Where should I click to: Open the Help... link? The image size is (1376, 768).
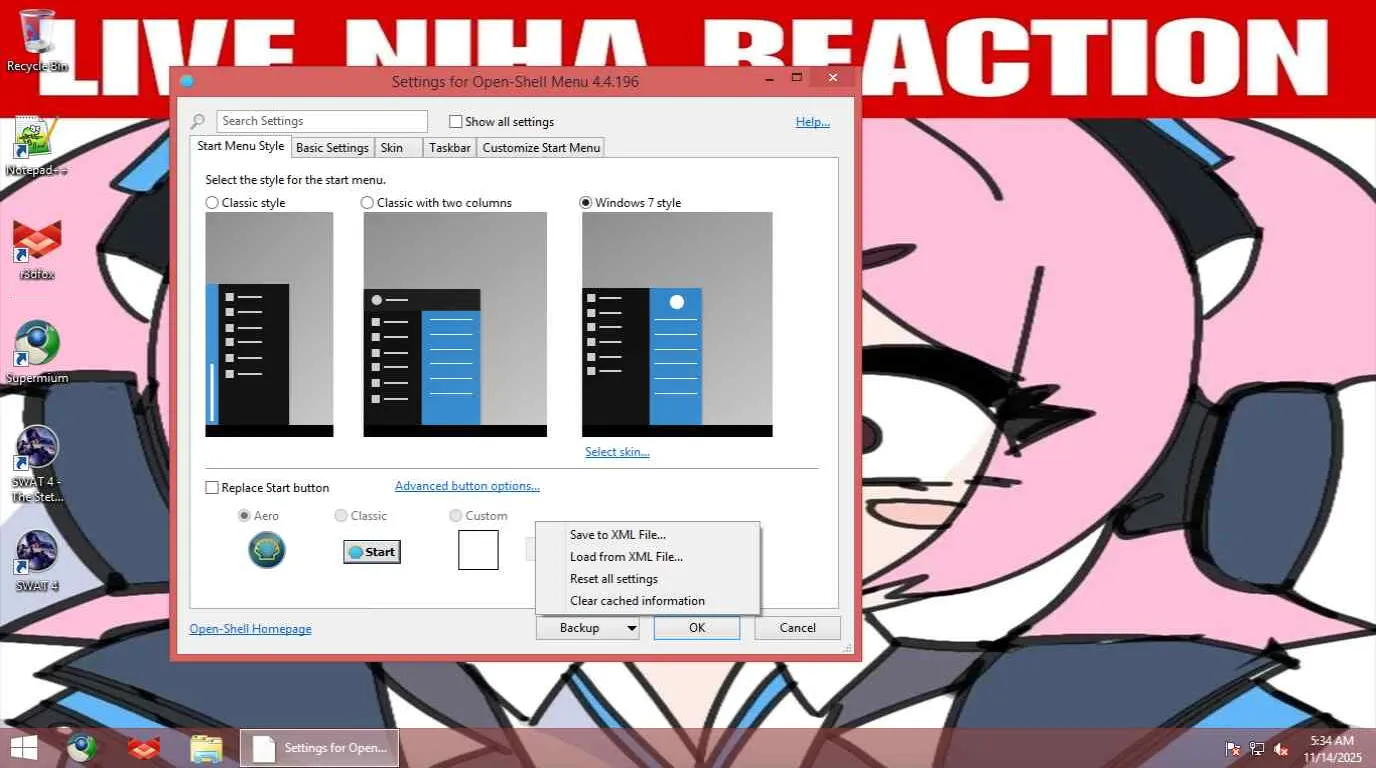813,122
